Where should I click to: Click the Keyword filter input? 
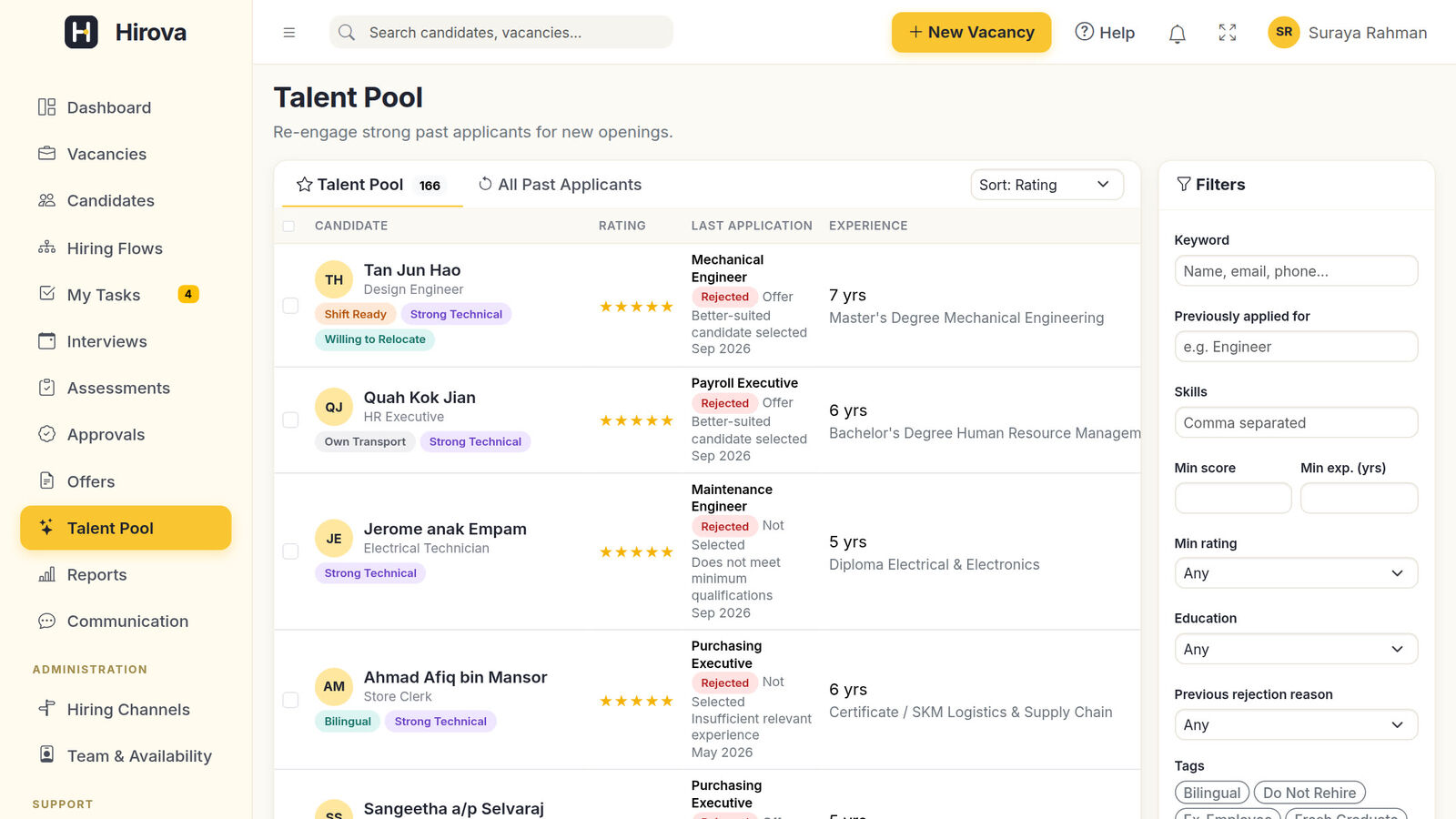tap(1296, 271)
